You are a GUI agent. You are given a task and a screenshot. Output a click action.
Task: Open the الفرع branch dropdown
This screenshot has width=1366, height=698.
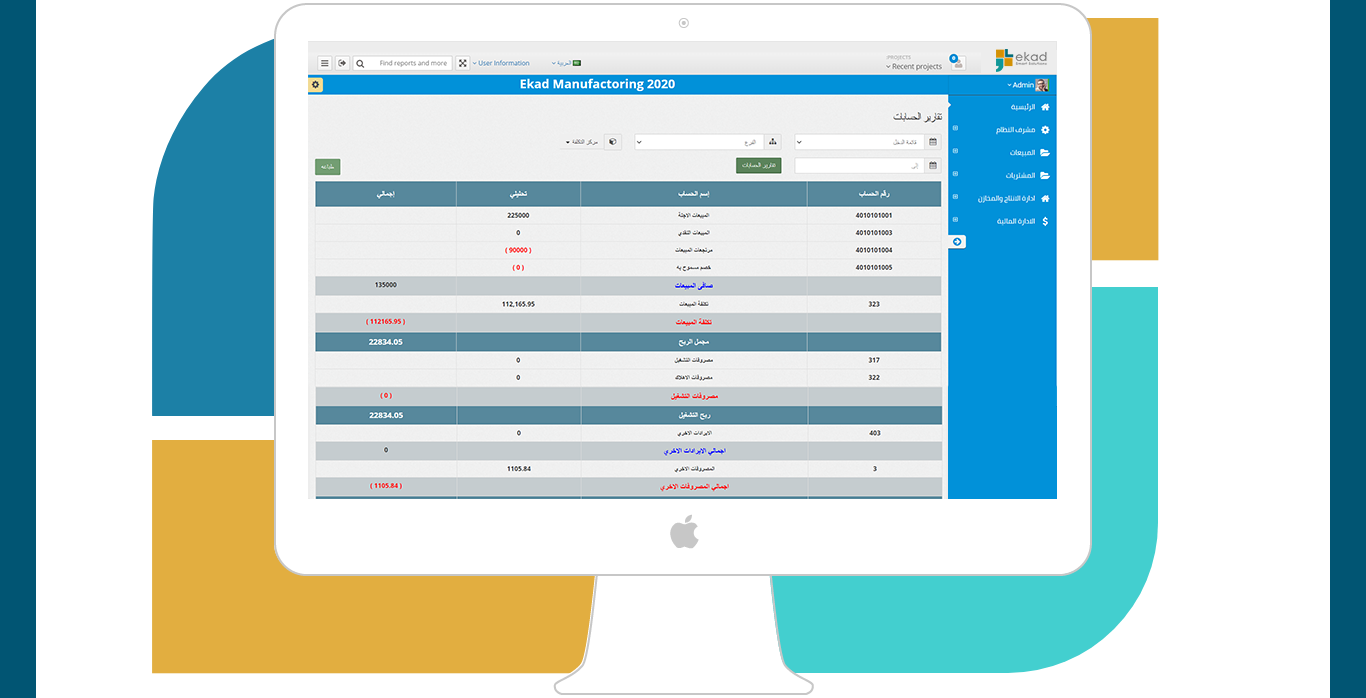[x=700, y=142]
